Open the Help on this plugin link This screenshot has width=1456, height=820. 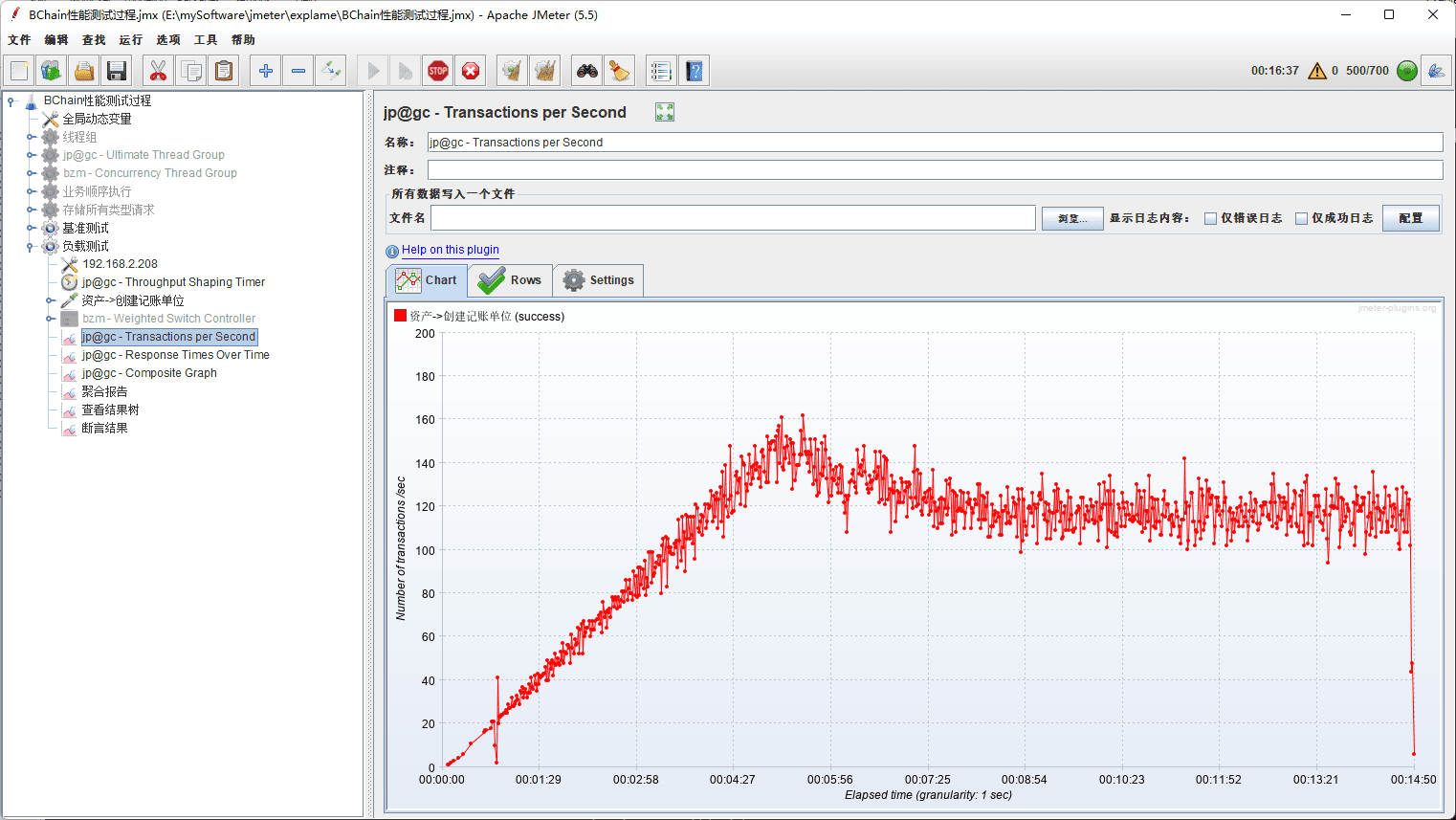tap(450, 250)
